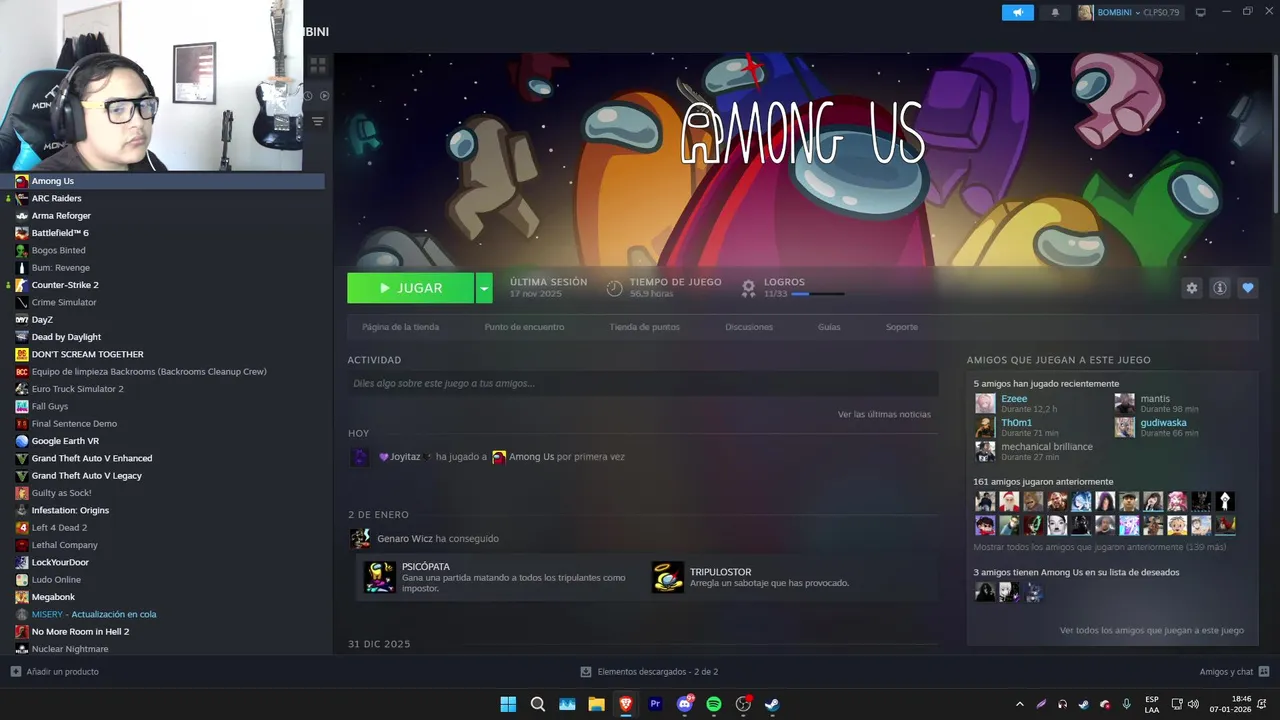
Task: Open File Explorer from taskbar
Action: coord(596,704)
